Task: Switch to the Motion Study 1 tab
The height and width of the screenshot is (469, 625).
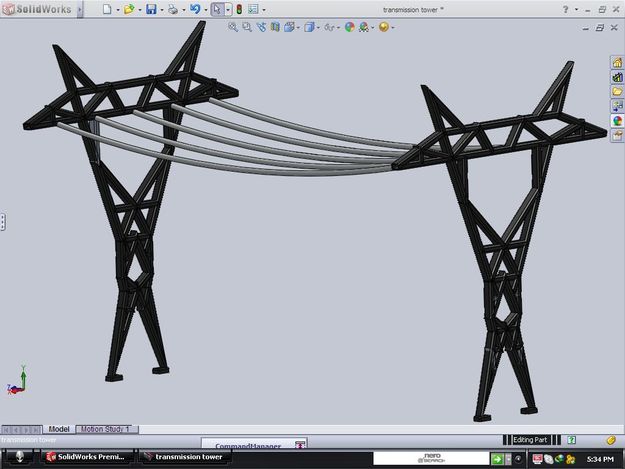Action: pyautogui.click(x=106, y=429)
